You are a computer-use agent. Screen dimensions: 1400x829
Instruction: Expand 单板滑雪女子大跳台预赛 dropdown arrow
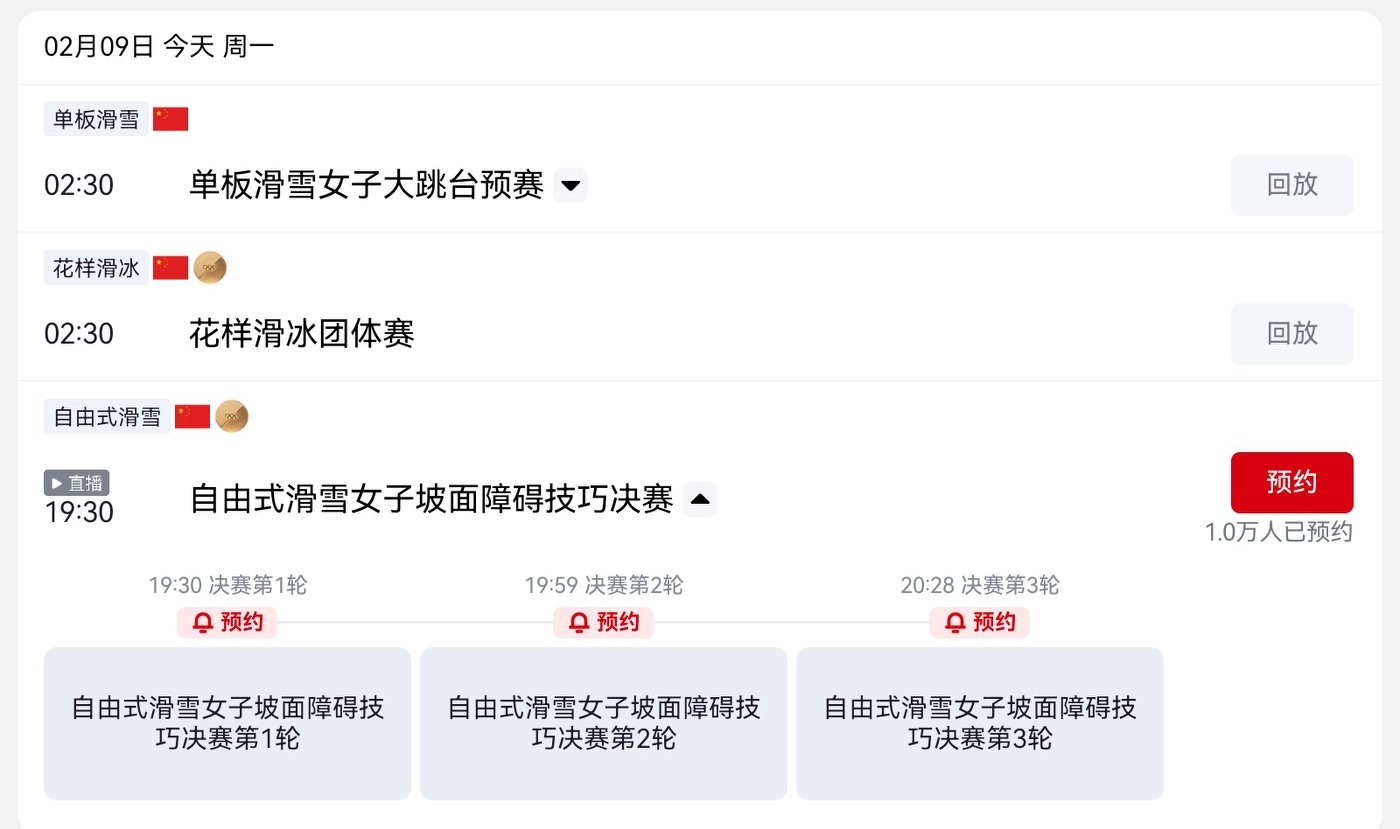click(x=570, y=185)
